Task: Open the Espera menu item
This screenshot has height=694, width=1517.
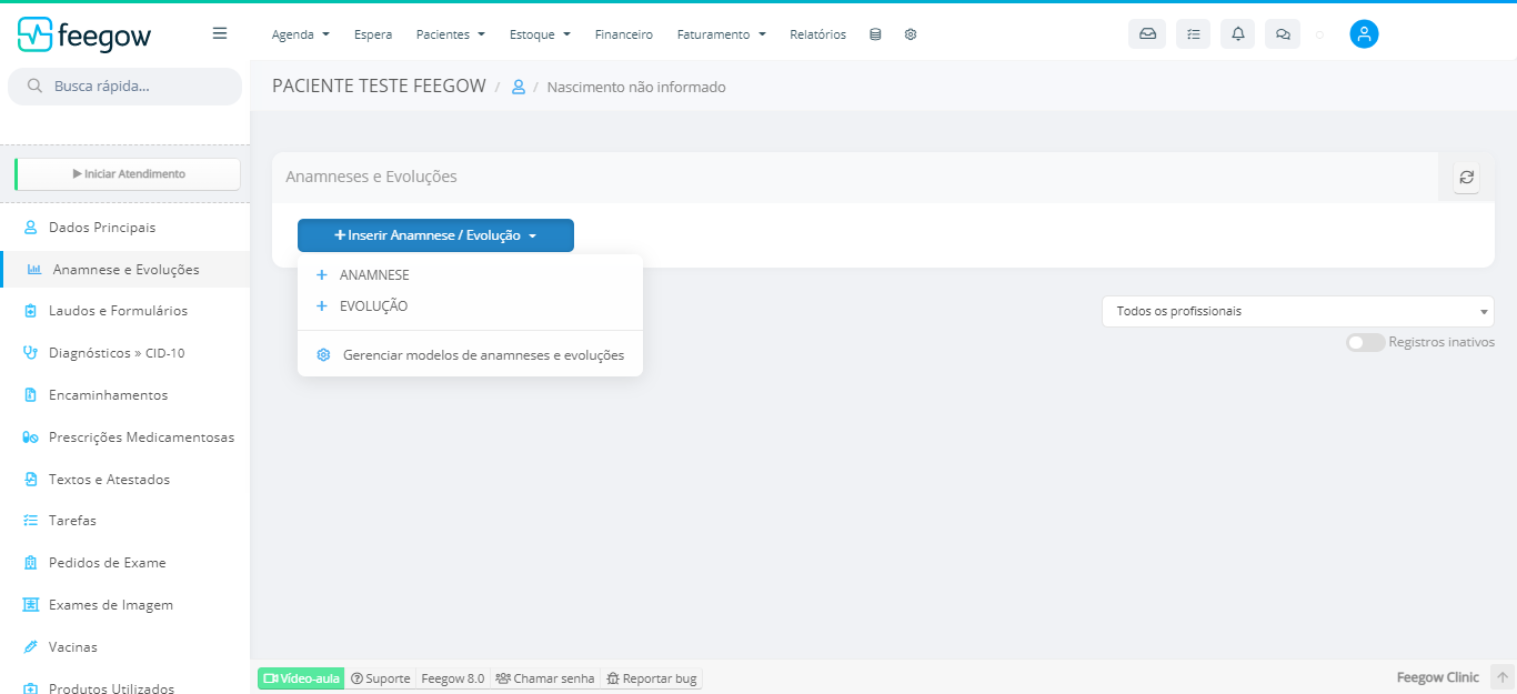Action: point(373,34)
